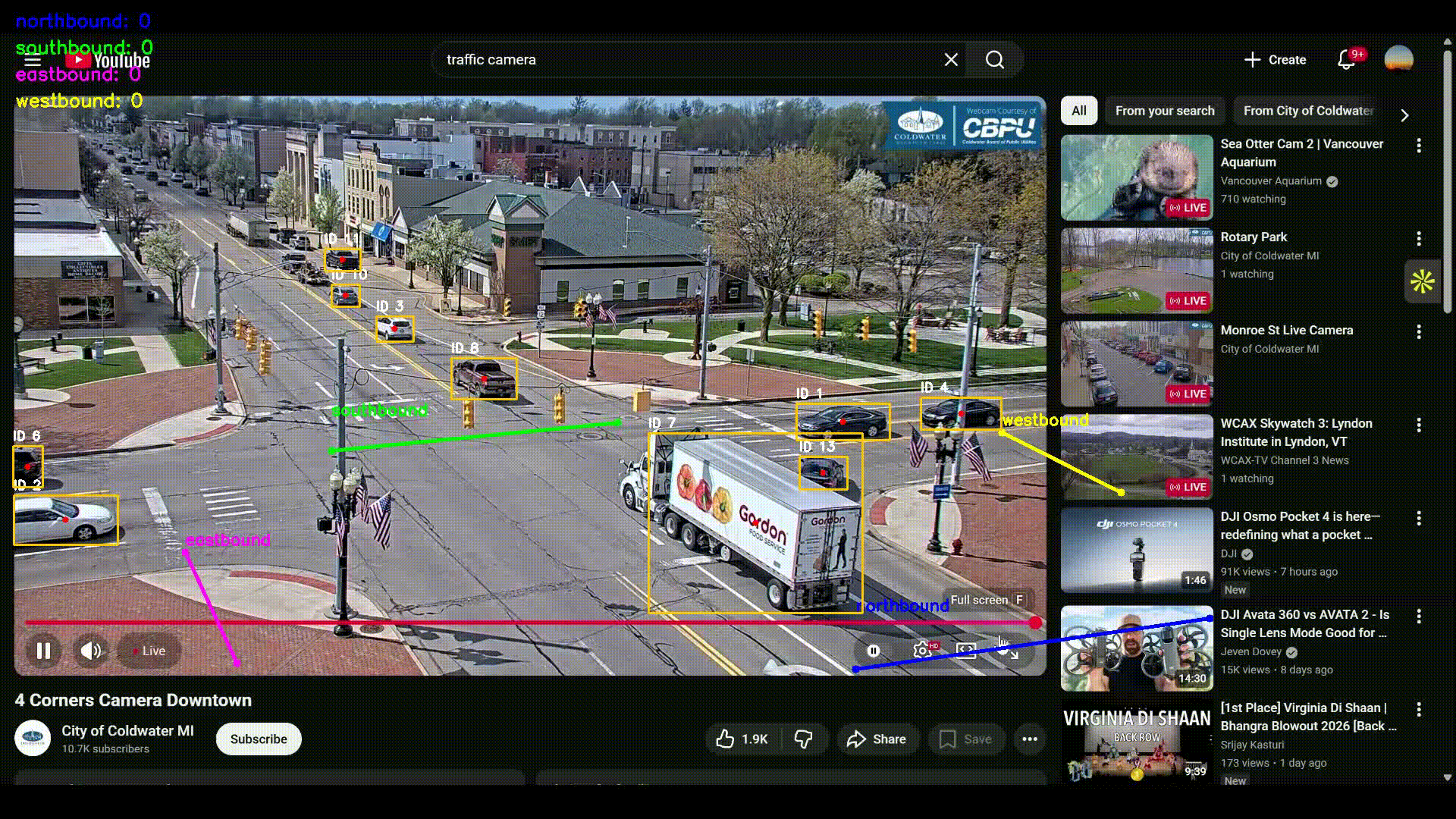Viewport: 1456px width, 819px height.
Task: Click the search magnifier icon
Action: point(994,59)
